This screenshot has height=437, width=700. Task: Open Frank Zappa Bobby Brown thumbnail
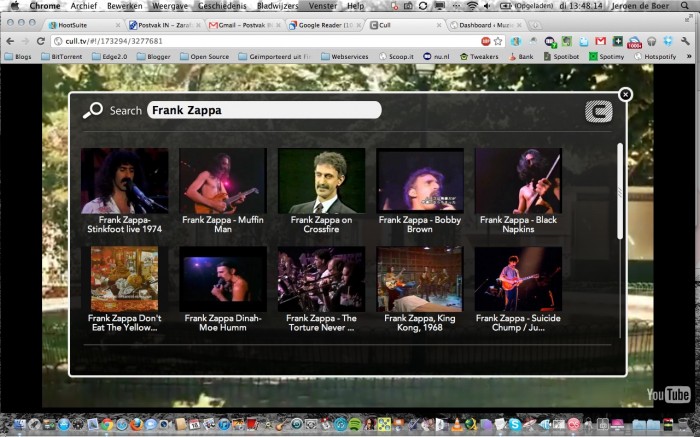pos(420,181)
